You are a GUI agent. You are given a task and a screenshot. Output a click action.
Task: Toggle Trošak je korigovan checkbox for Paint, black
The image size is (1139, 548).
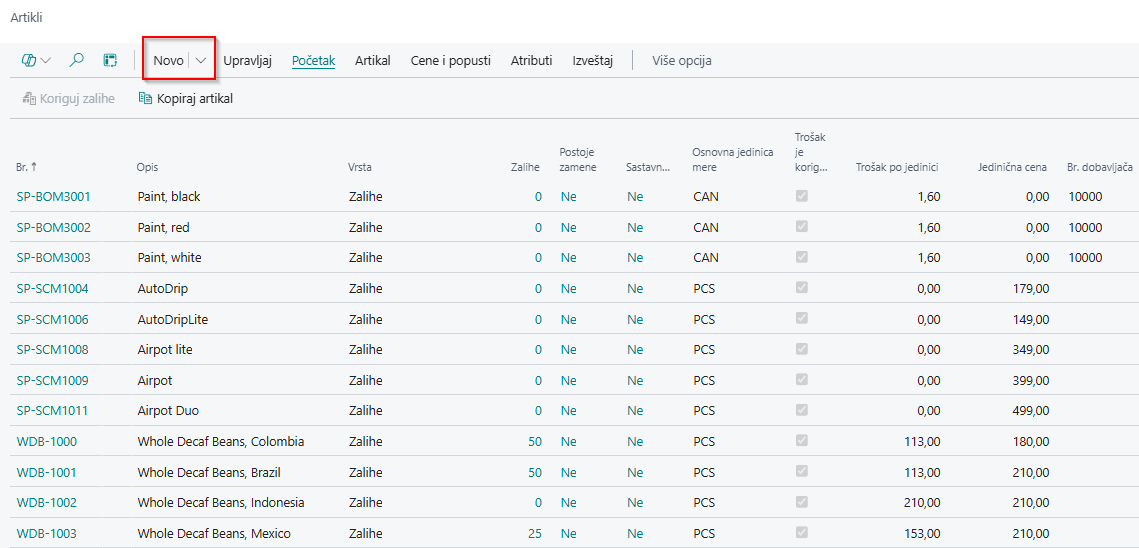801,196
